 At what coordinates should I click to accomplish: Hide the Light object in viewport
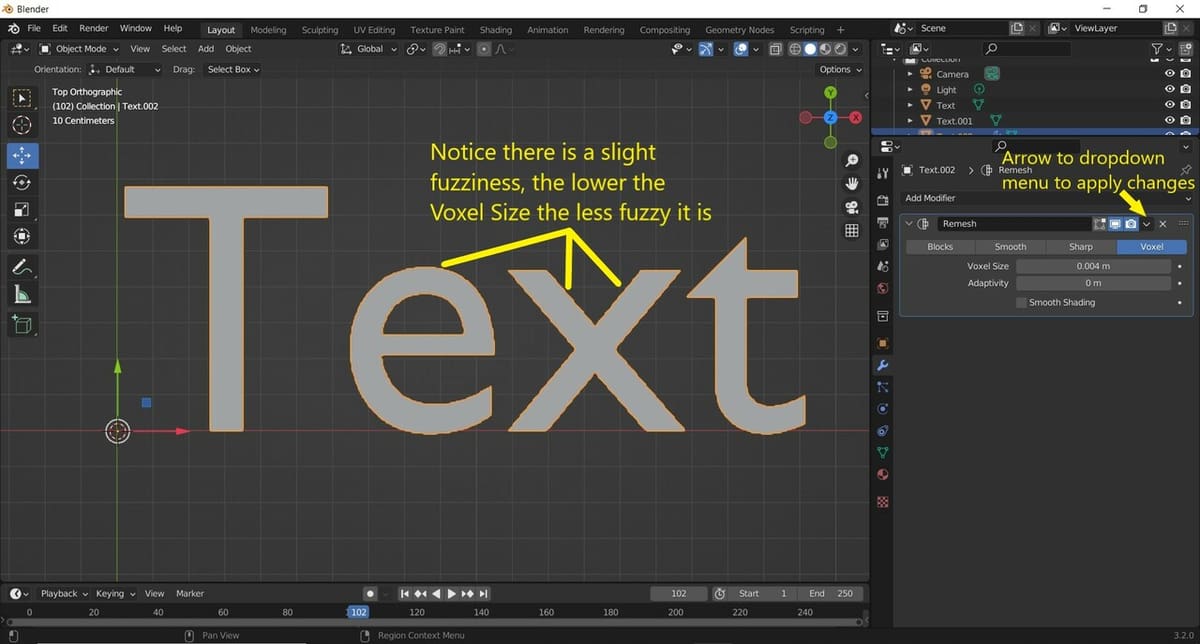click(1170, 89)
